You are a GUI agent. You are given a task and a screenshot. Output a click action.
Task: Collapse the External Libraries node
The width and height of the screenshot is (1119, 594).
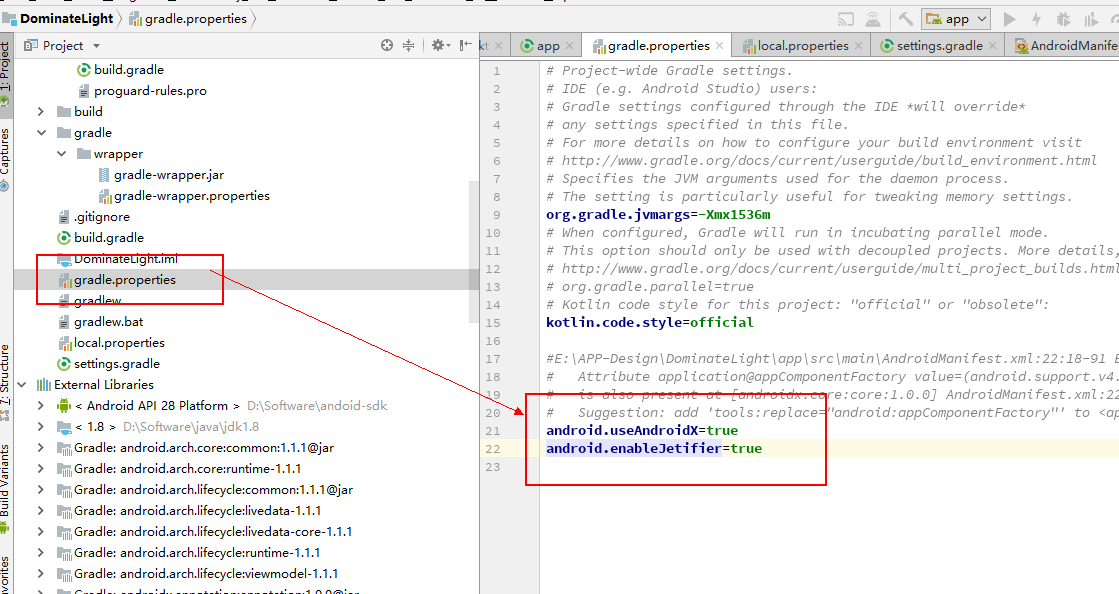pos(21,385)
